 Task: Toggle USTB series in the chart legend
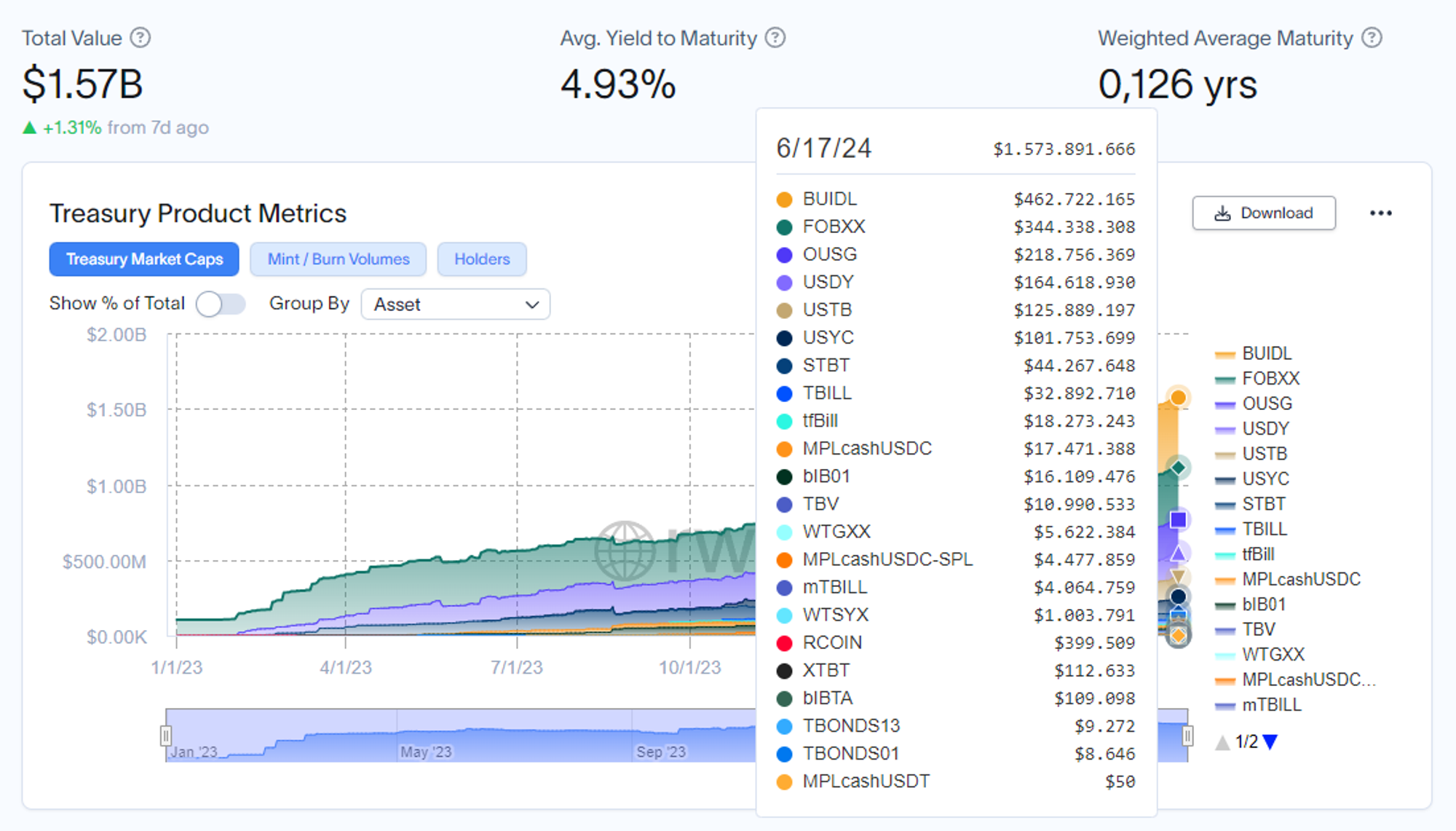click(x=1251, y=454)
